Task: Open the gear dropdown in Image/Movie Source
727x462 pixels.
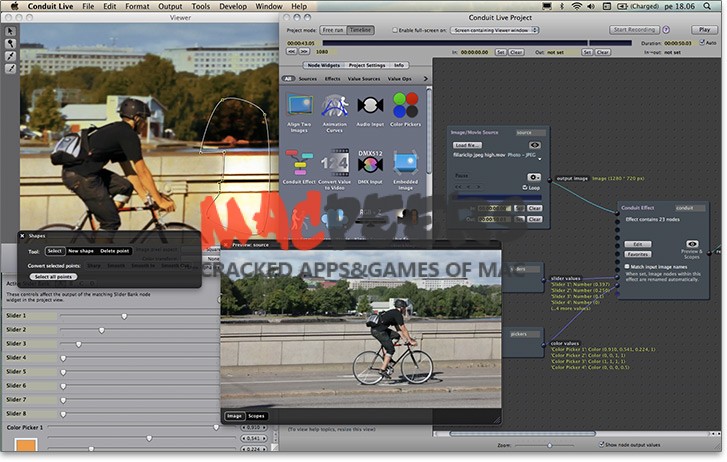Action: 535,177
